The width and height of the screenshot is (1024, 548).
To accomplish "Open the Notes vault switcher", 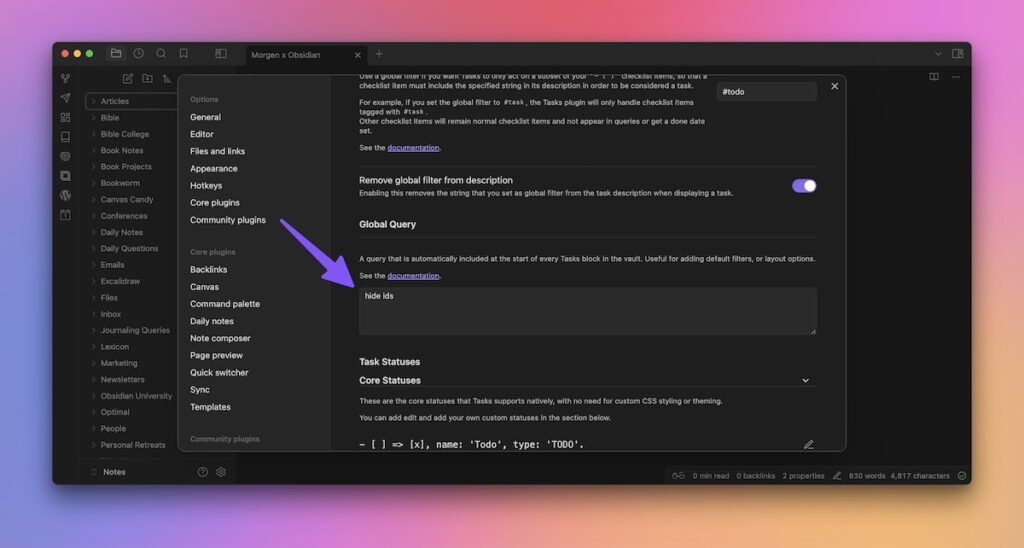I will pyautogui.click(x=108, y=472).
